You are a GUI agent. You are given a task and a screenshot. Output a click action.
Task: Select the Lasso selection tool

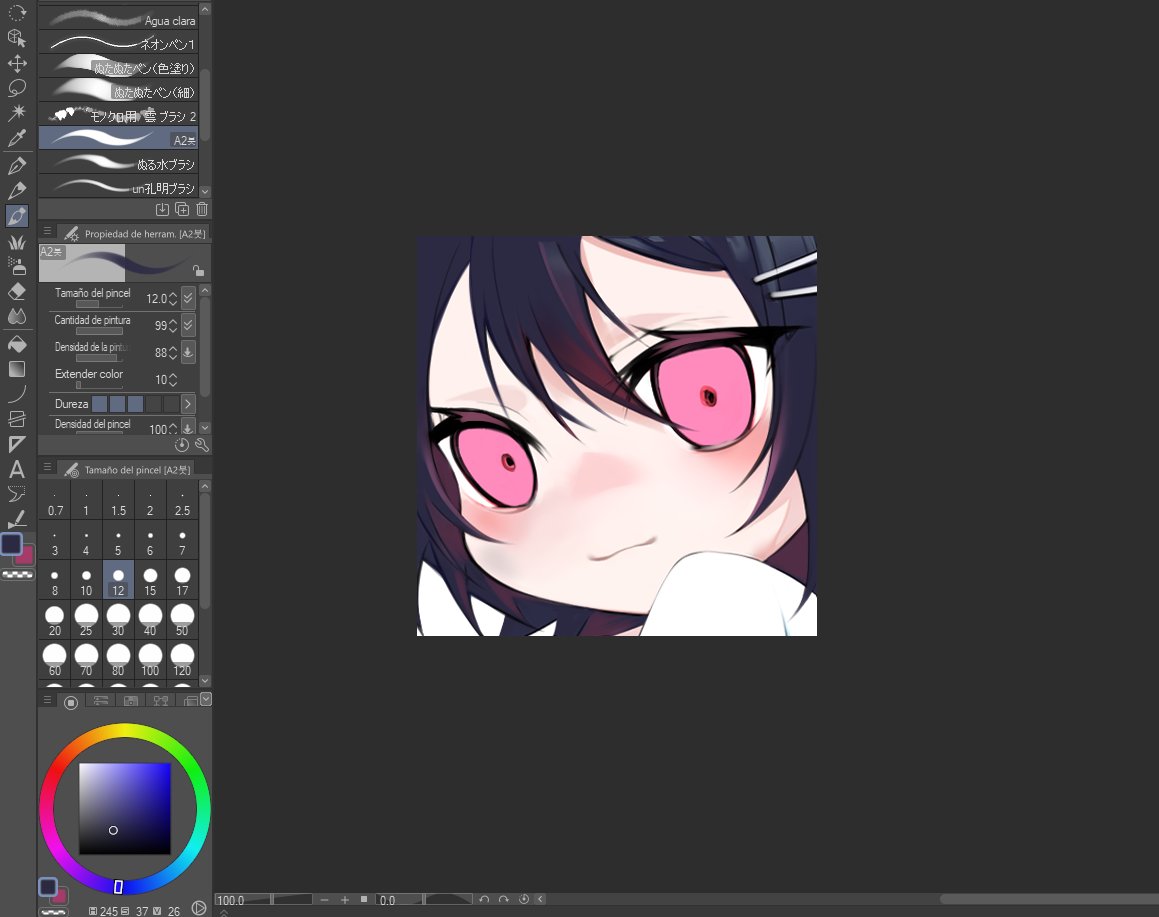point(16,88)
